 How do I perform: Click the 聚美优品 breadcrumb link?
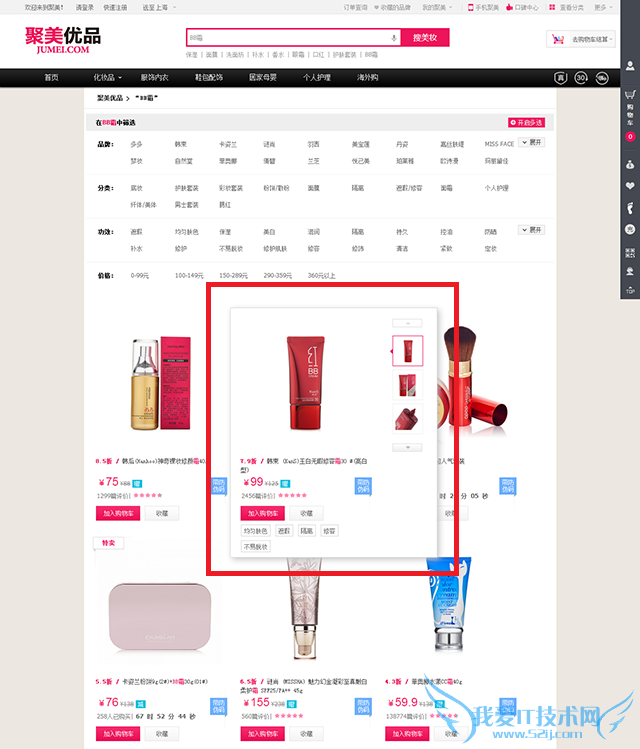[x=110, y=98]
